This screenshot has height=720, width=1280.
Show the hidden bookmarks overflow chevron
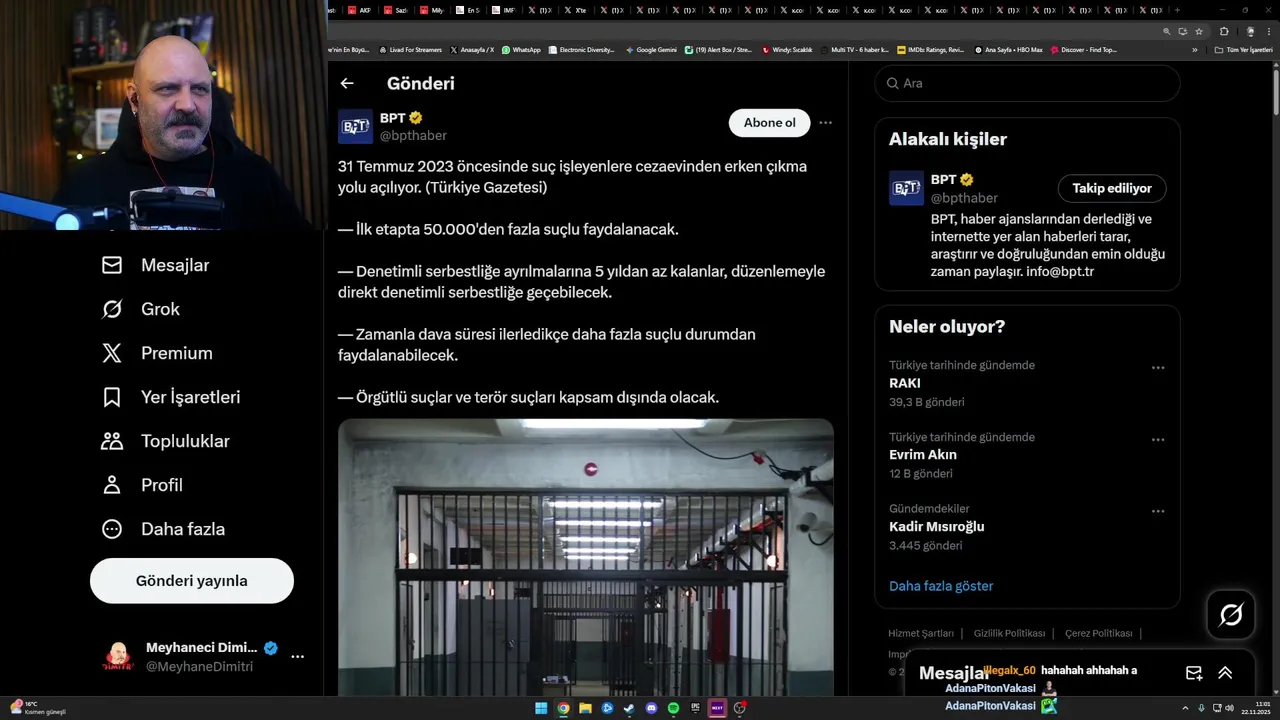pos(1194,49)
